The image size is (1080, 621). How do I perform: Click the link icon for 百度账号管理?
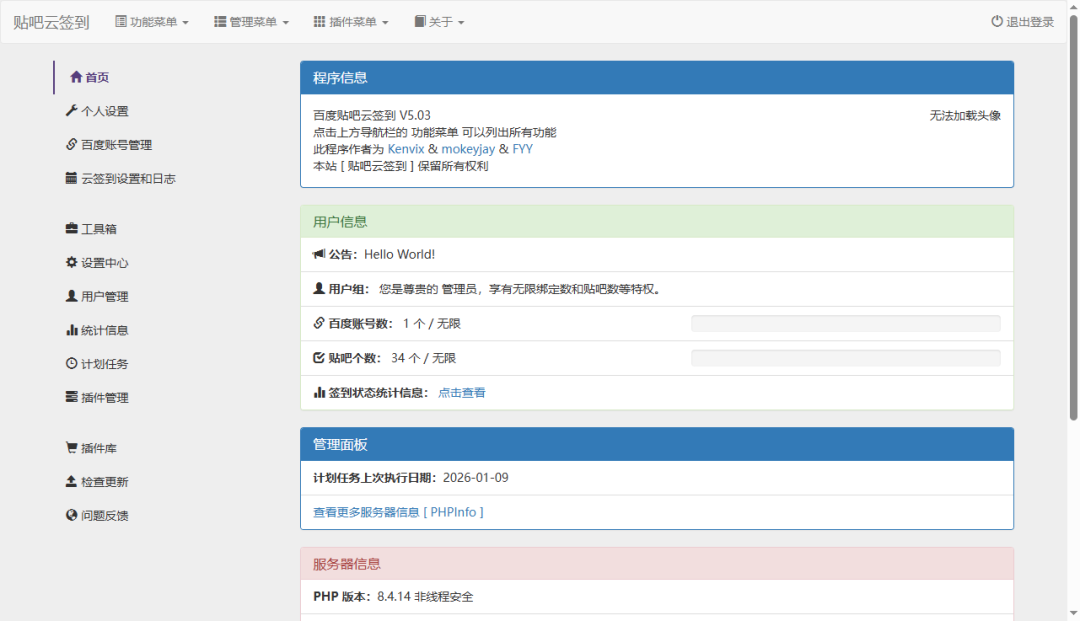coord(71,145)
